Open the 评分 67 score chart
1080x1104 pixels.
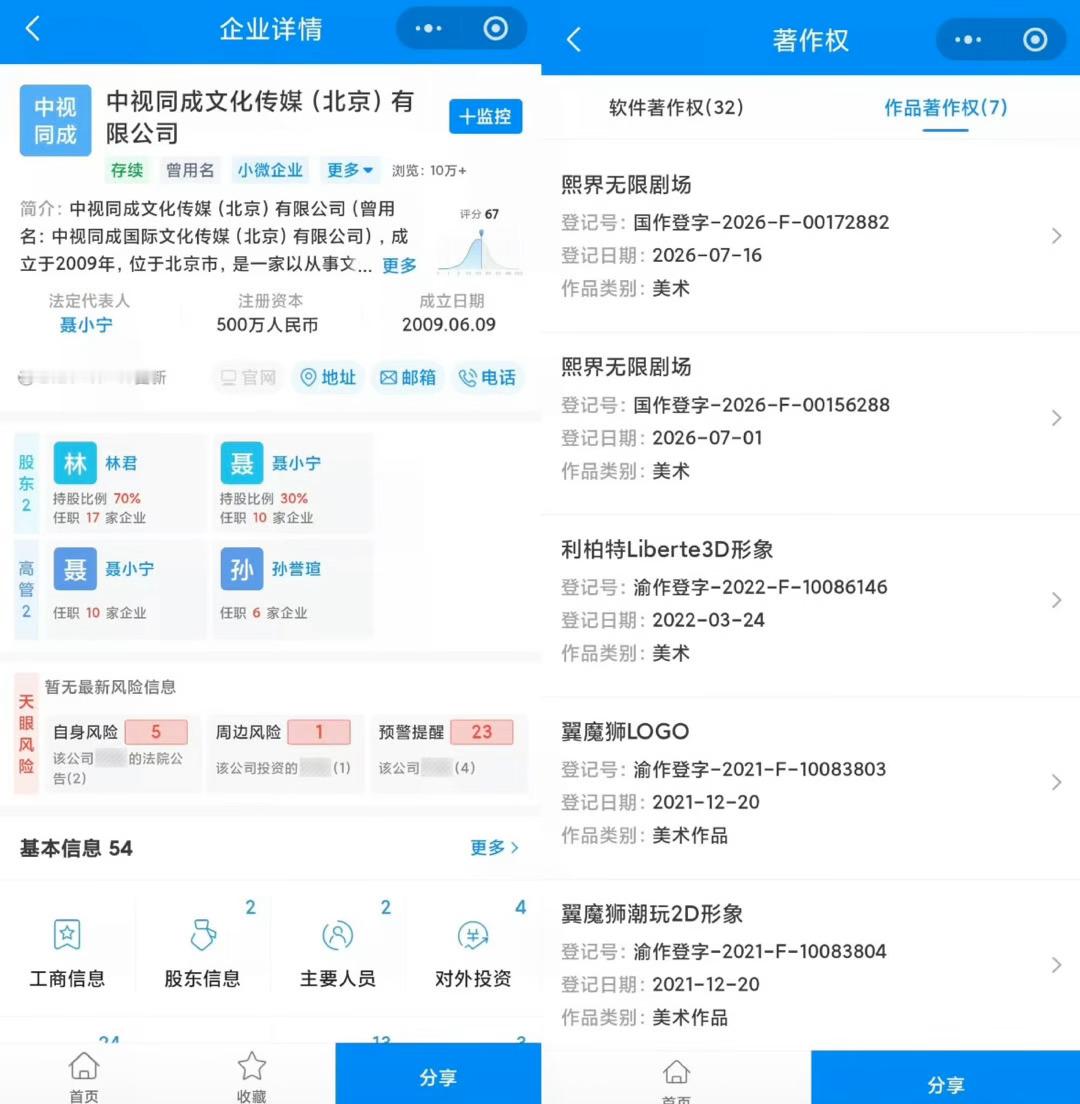(479, 242)
